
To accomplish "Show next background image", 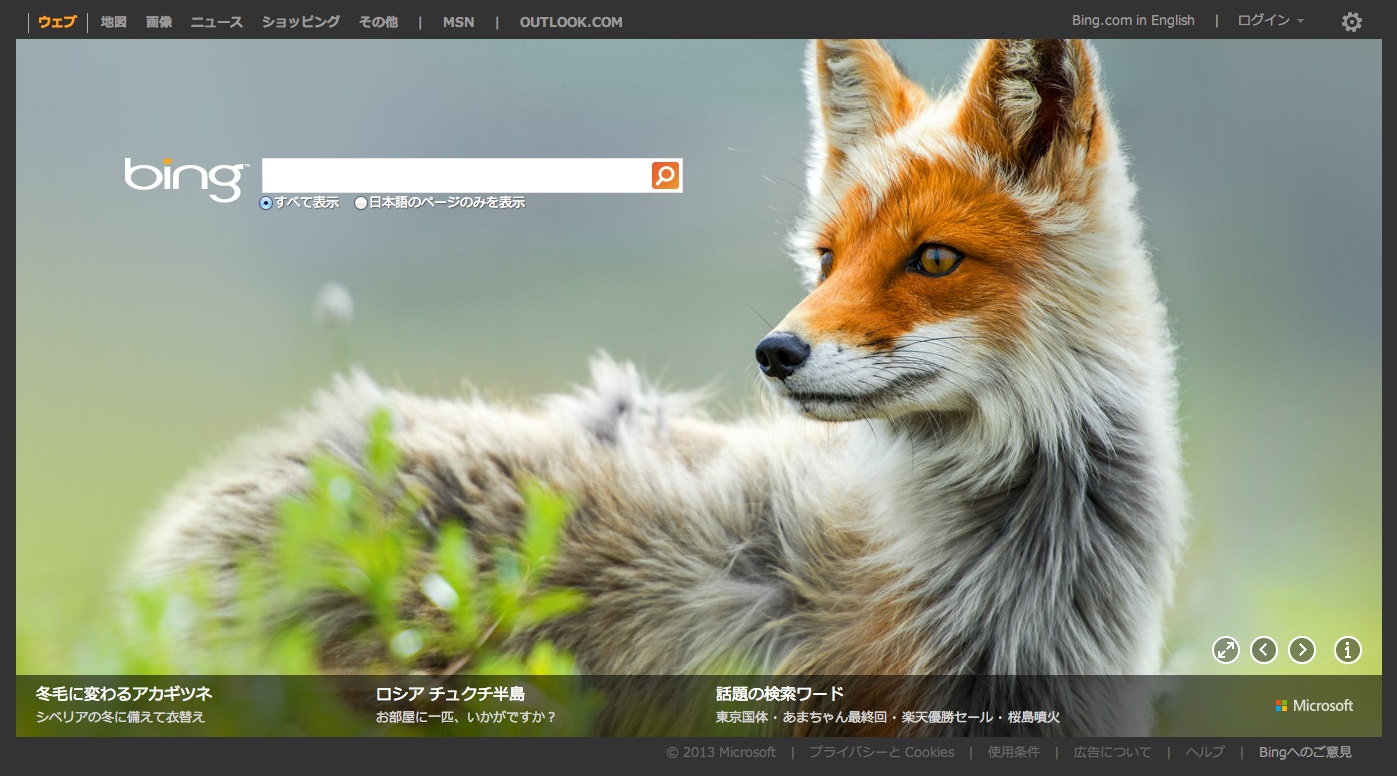I will [x=1301, y=650].
